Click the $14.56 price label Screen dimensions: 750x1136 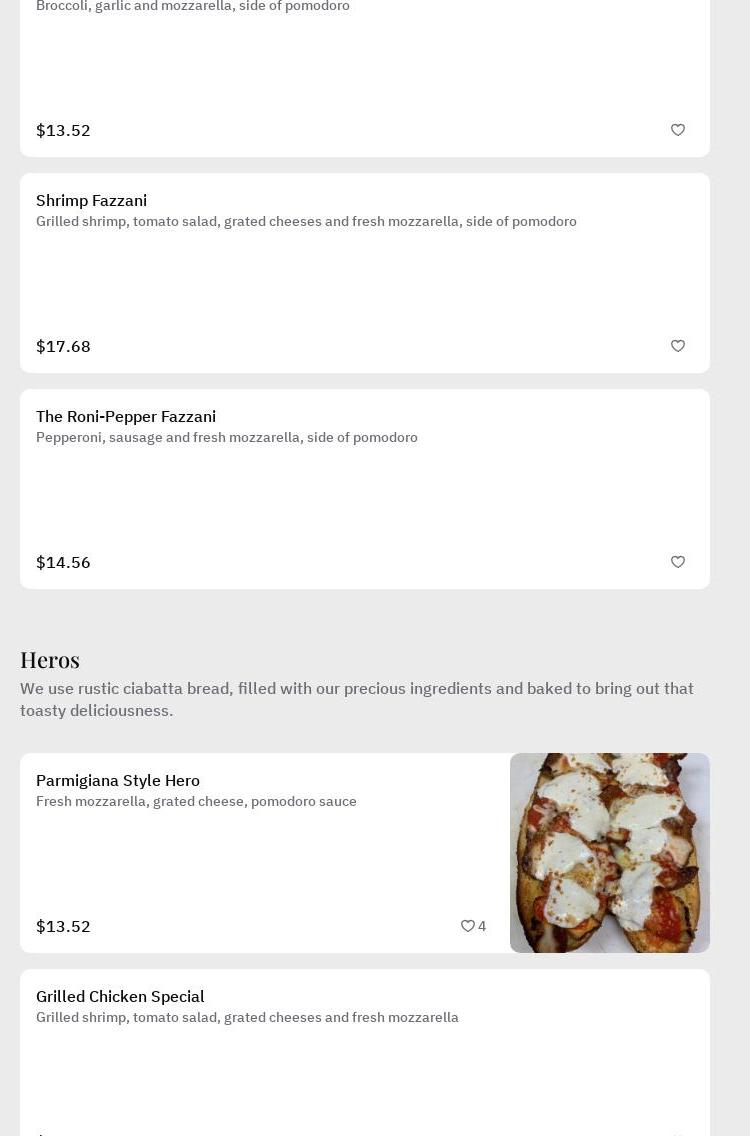(x=63, y=562)
